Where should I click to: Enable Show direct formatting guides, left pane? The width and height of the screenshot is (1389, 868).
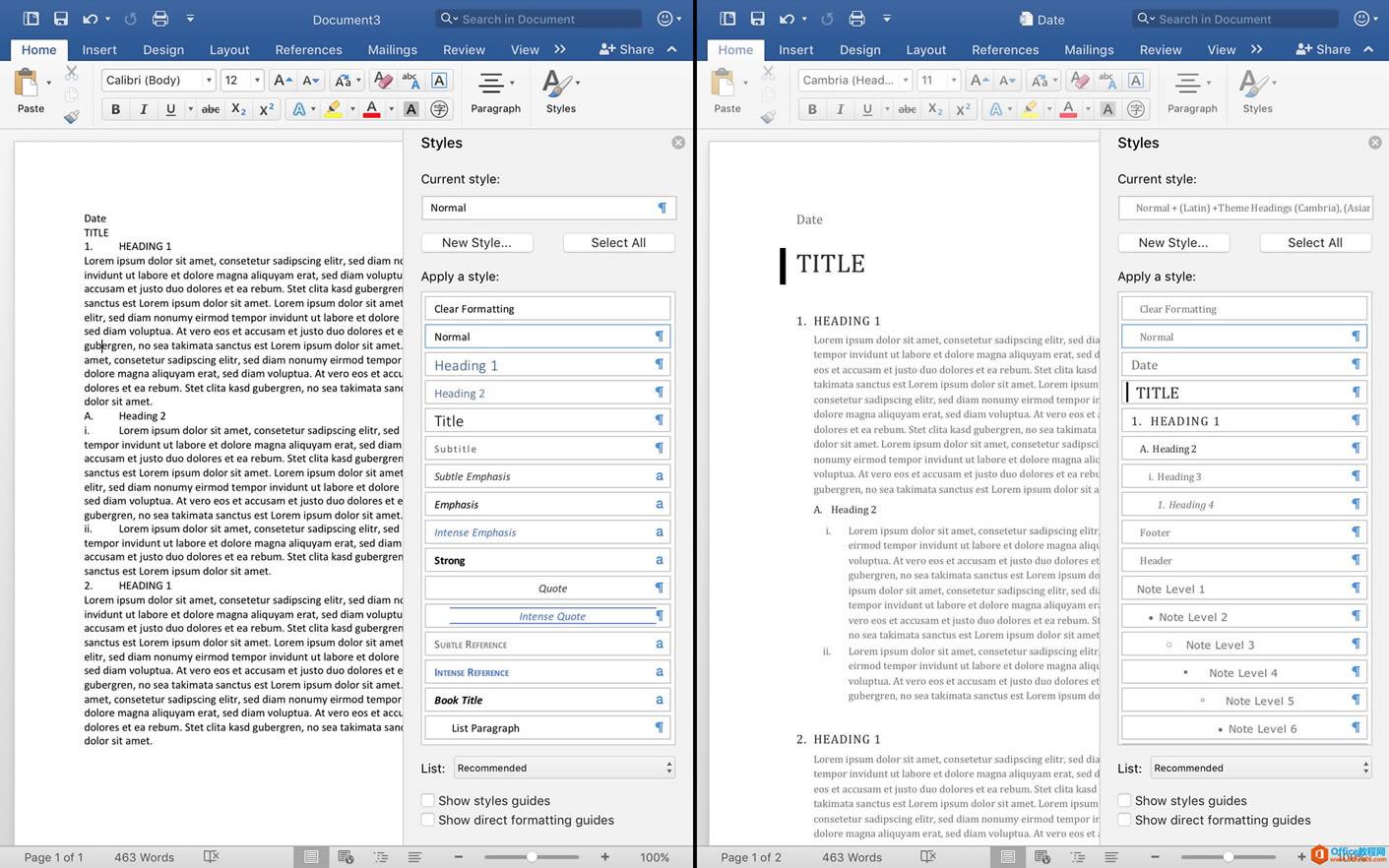pos(428,820)
